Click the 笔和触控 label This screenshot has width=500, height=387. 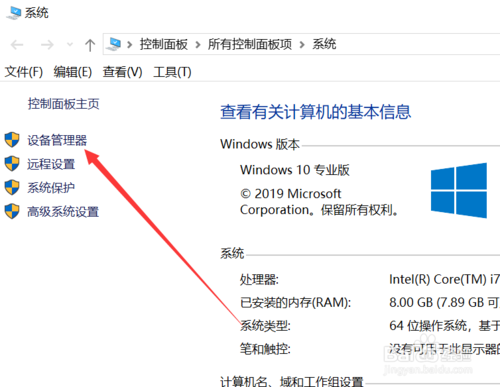tap(265, 349)
